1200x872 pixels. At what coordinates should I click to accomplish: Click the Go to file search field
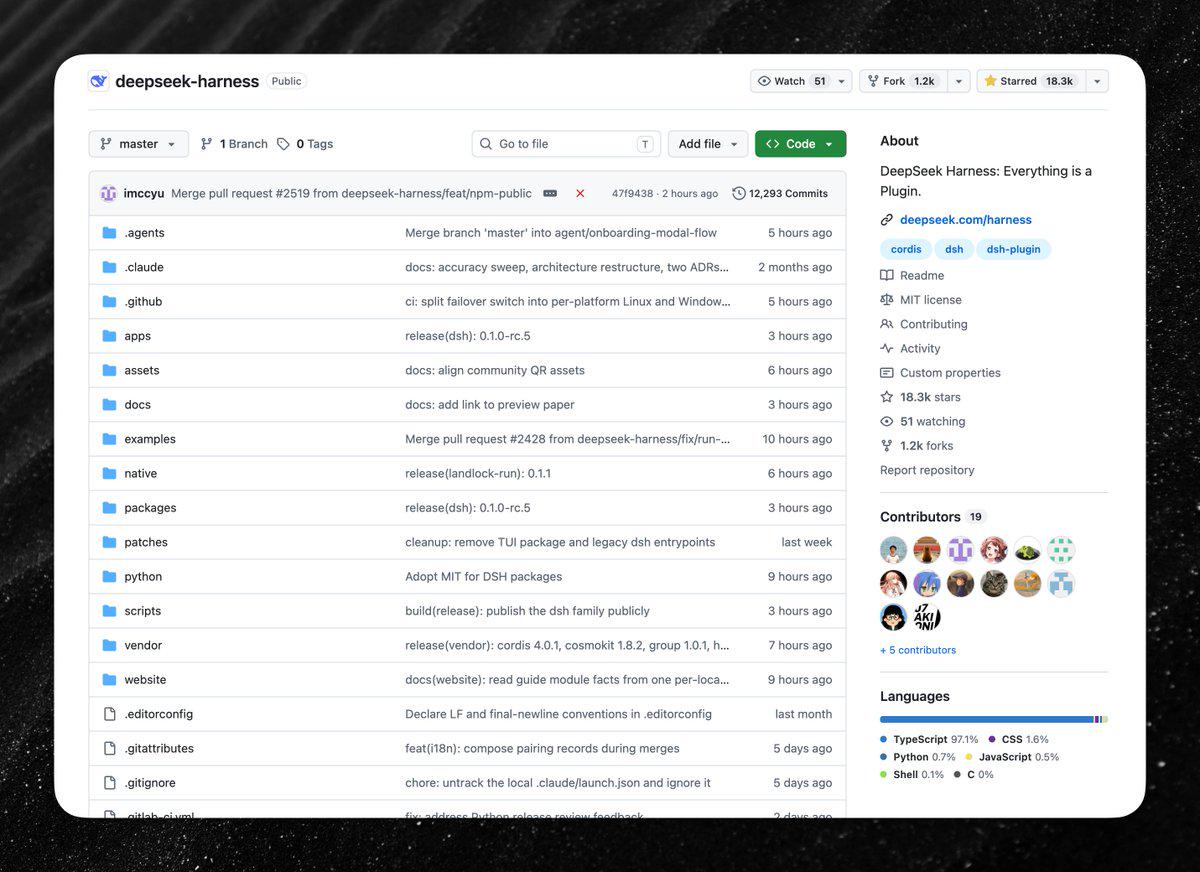click(x=566, y=144)
